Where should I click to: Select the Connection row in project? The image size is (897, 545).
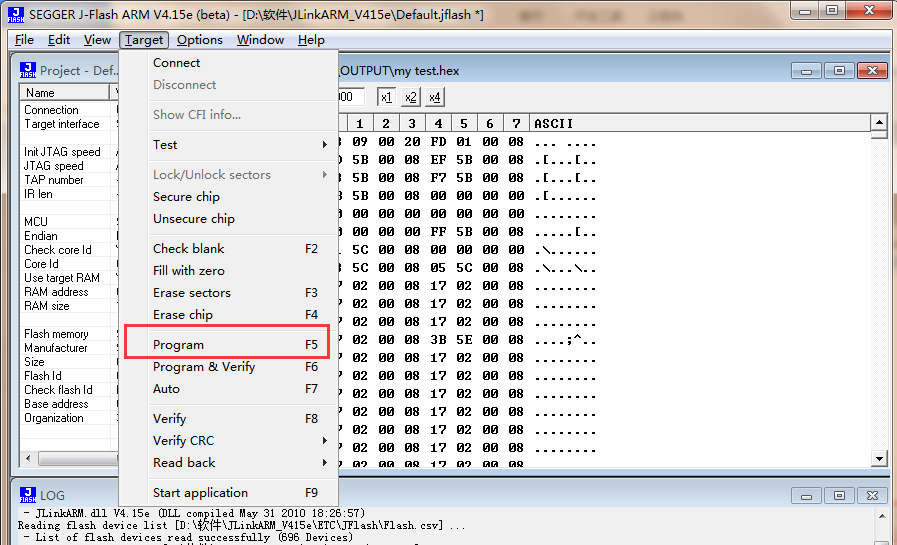pyautogui.click(x=69, y=110)
